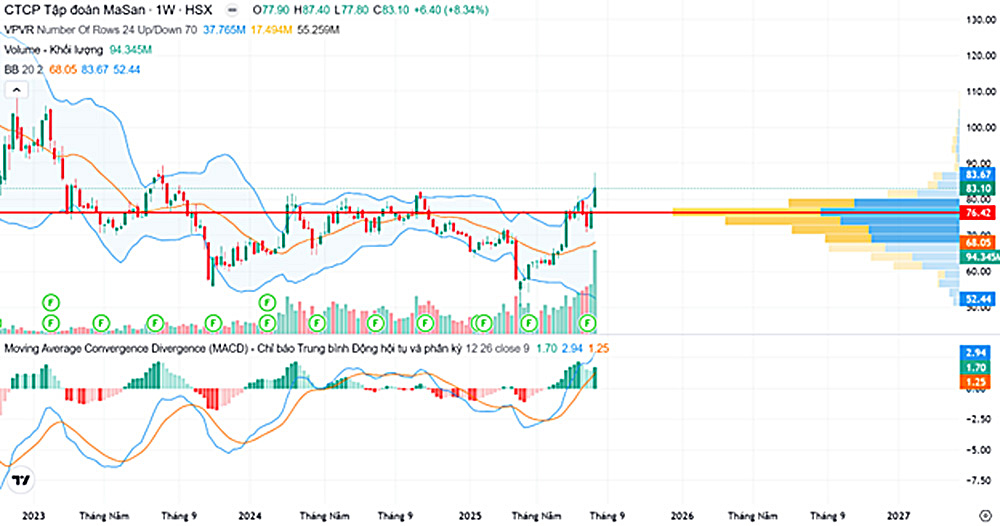The width and height of the screenshot is (1000, 526).
Task: Click the 17.494M VPVR value
Action: (271, 30)
